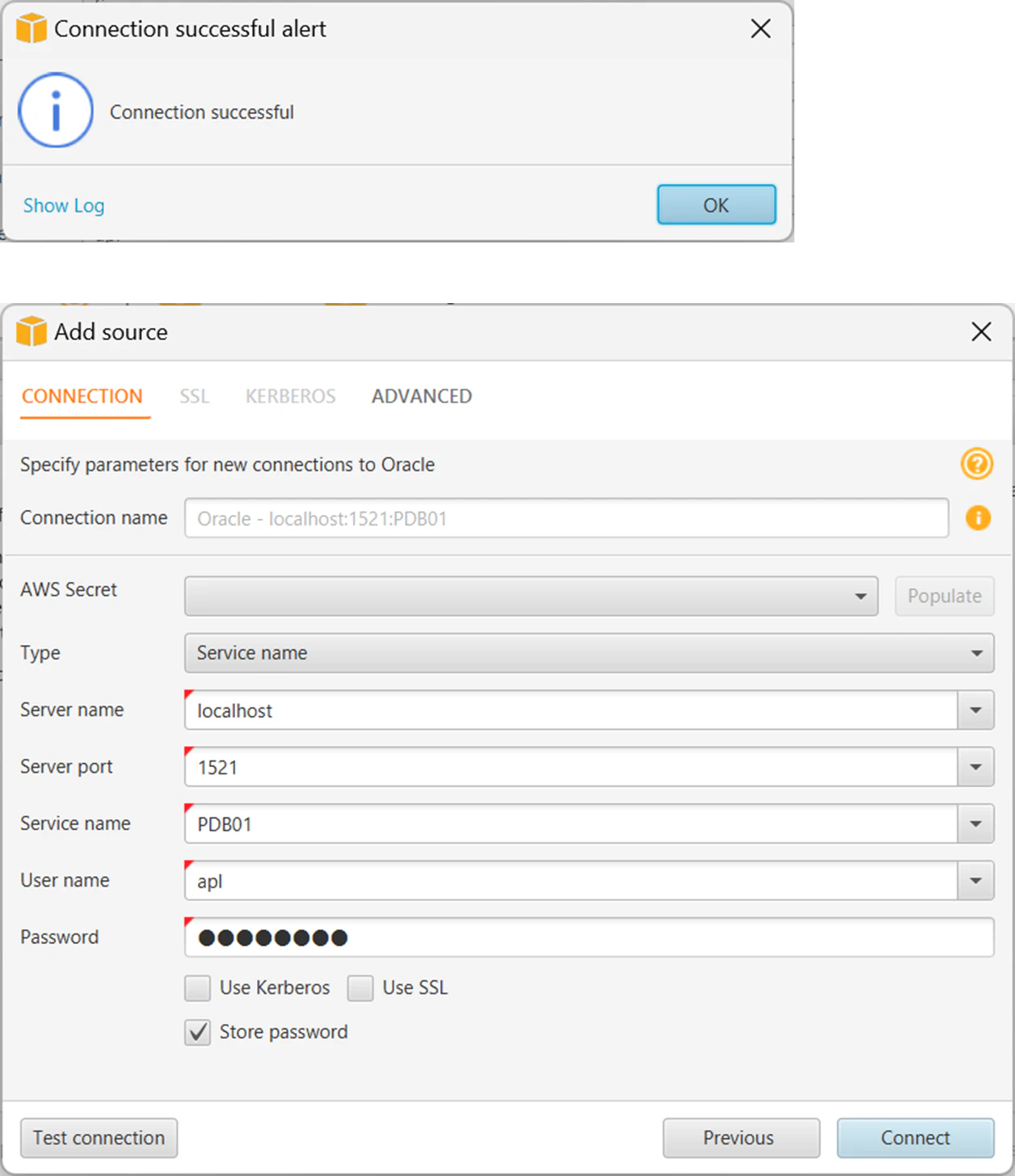Open the ADVANCED tab
This screenshot has height=1176, width=1015.
(422, 396)
